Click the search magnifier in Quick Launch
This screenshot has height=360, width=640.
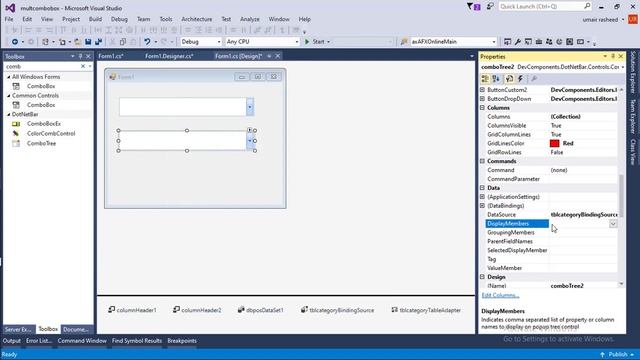click(x=587, y=6)
